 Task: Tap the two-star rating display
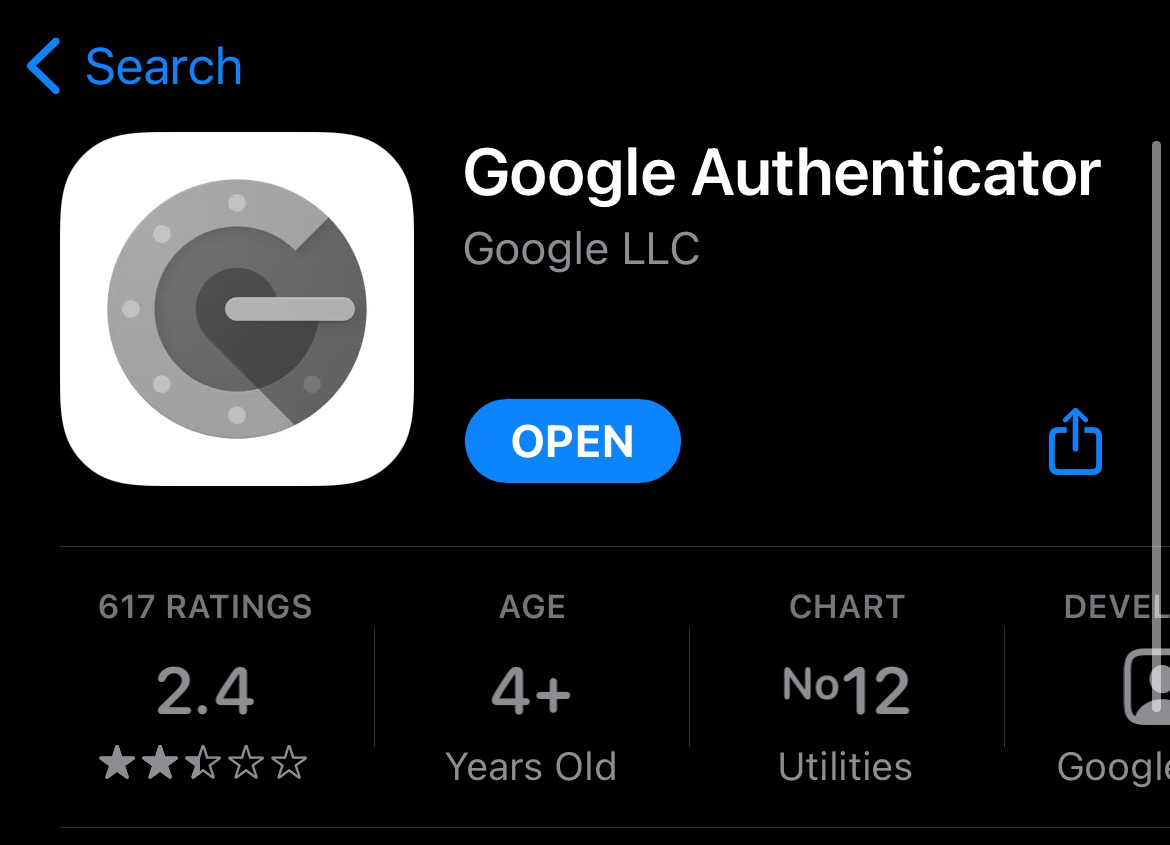(x=205, y=764)
